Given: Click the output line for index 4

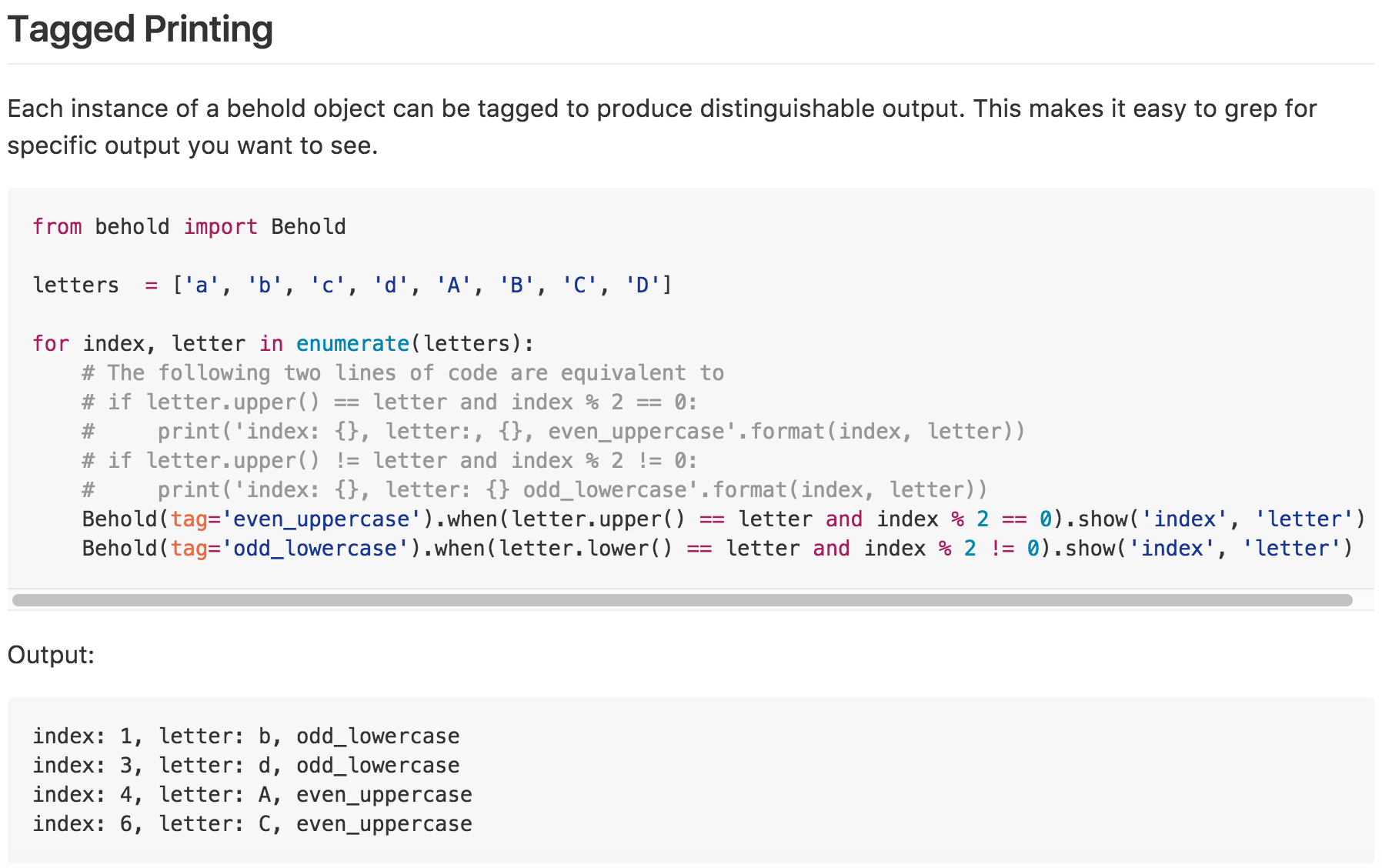Looking at the screenshot, I should (252, 795).
